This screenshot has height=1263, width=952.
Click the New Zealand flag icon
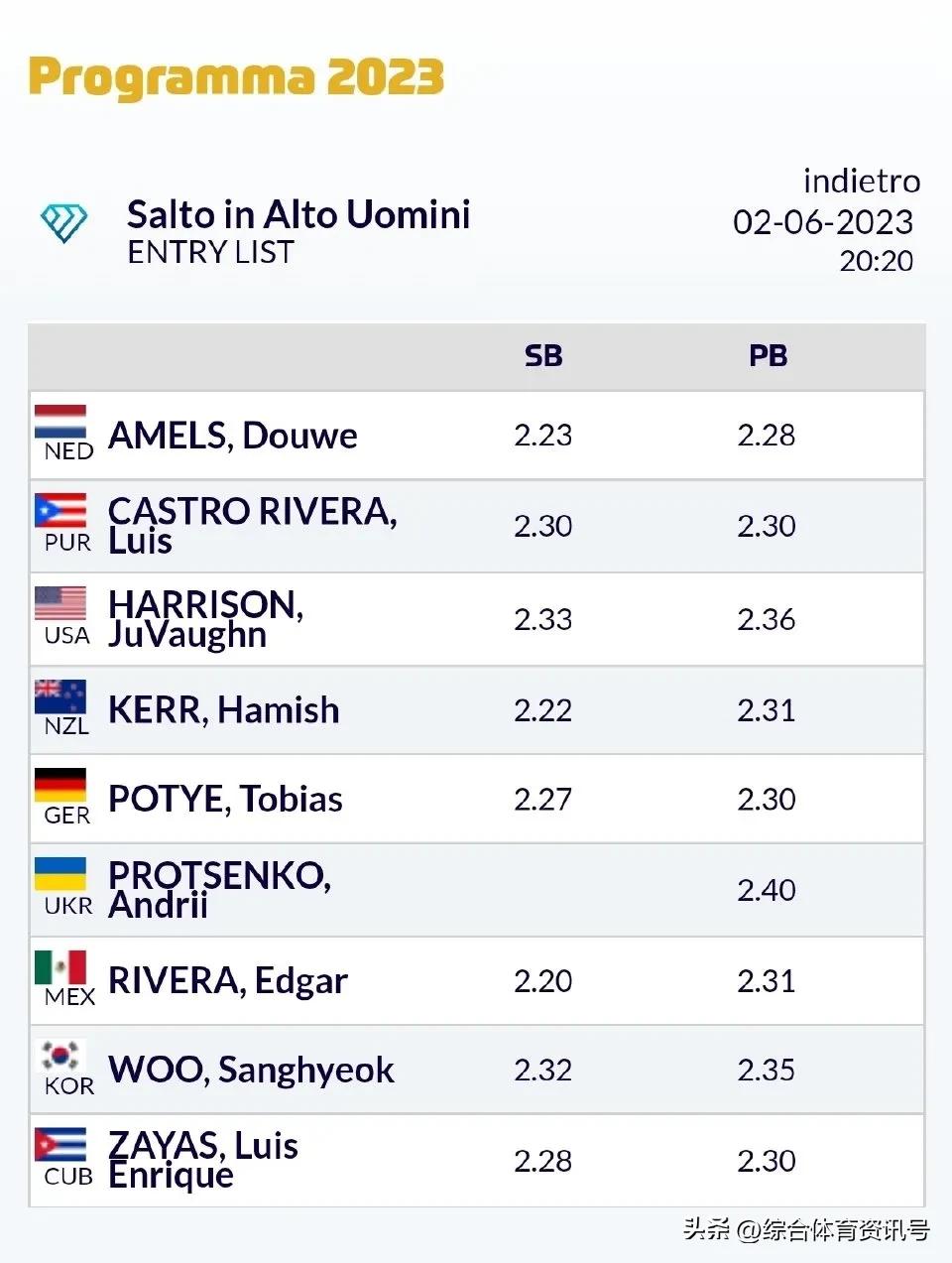(x=60, y=696)
